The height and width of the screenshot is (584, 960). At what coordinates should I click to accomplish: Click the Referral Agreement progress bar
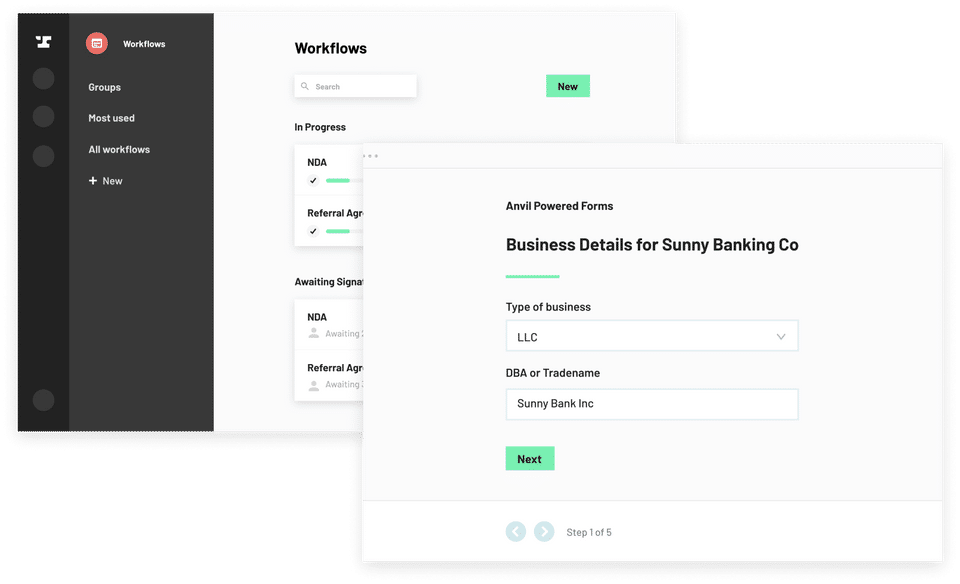point(344,231)
